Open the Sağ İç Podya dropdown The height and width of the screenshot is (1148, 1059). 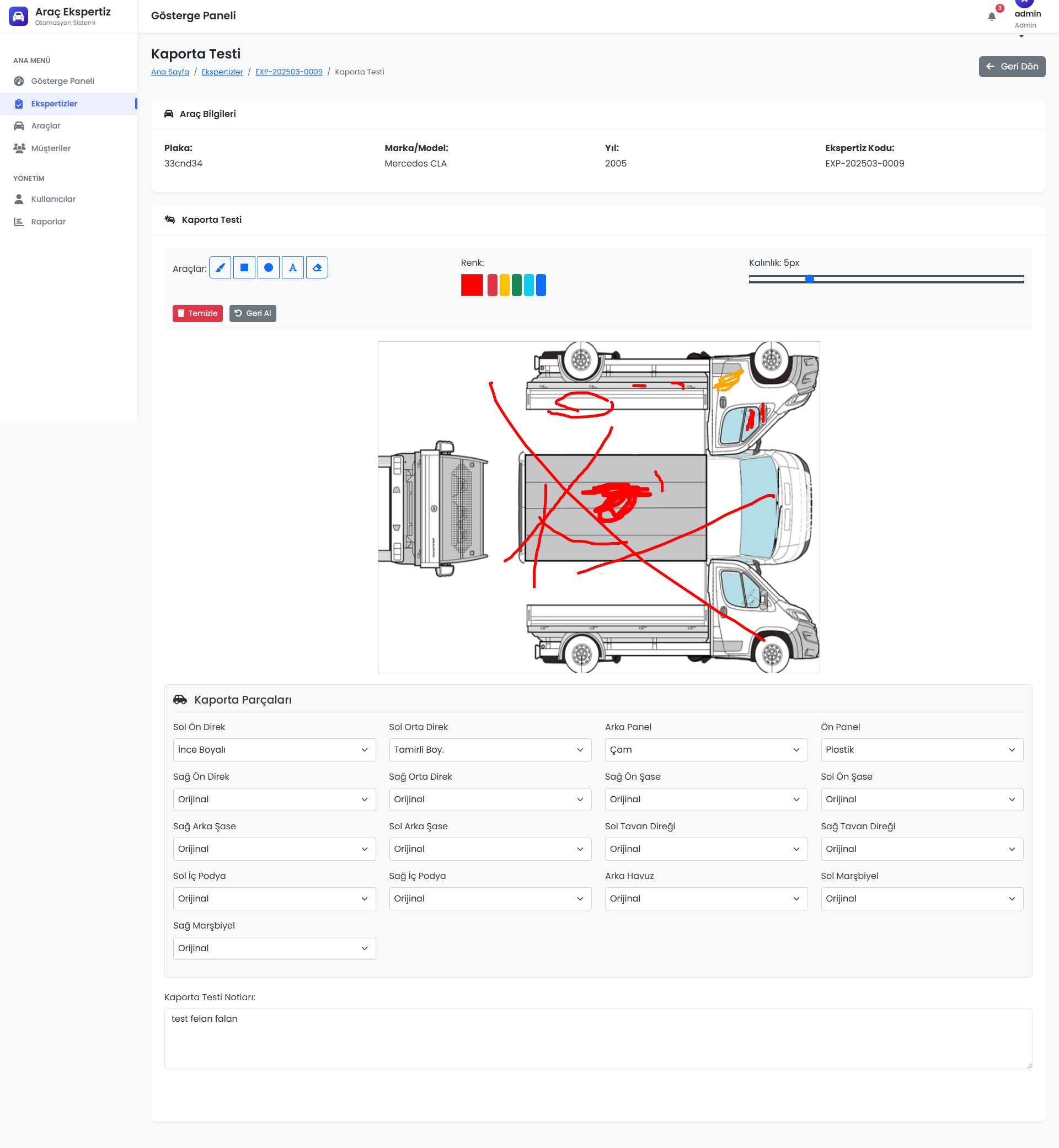coord(490,899)
